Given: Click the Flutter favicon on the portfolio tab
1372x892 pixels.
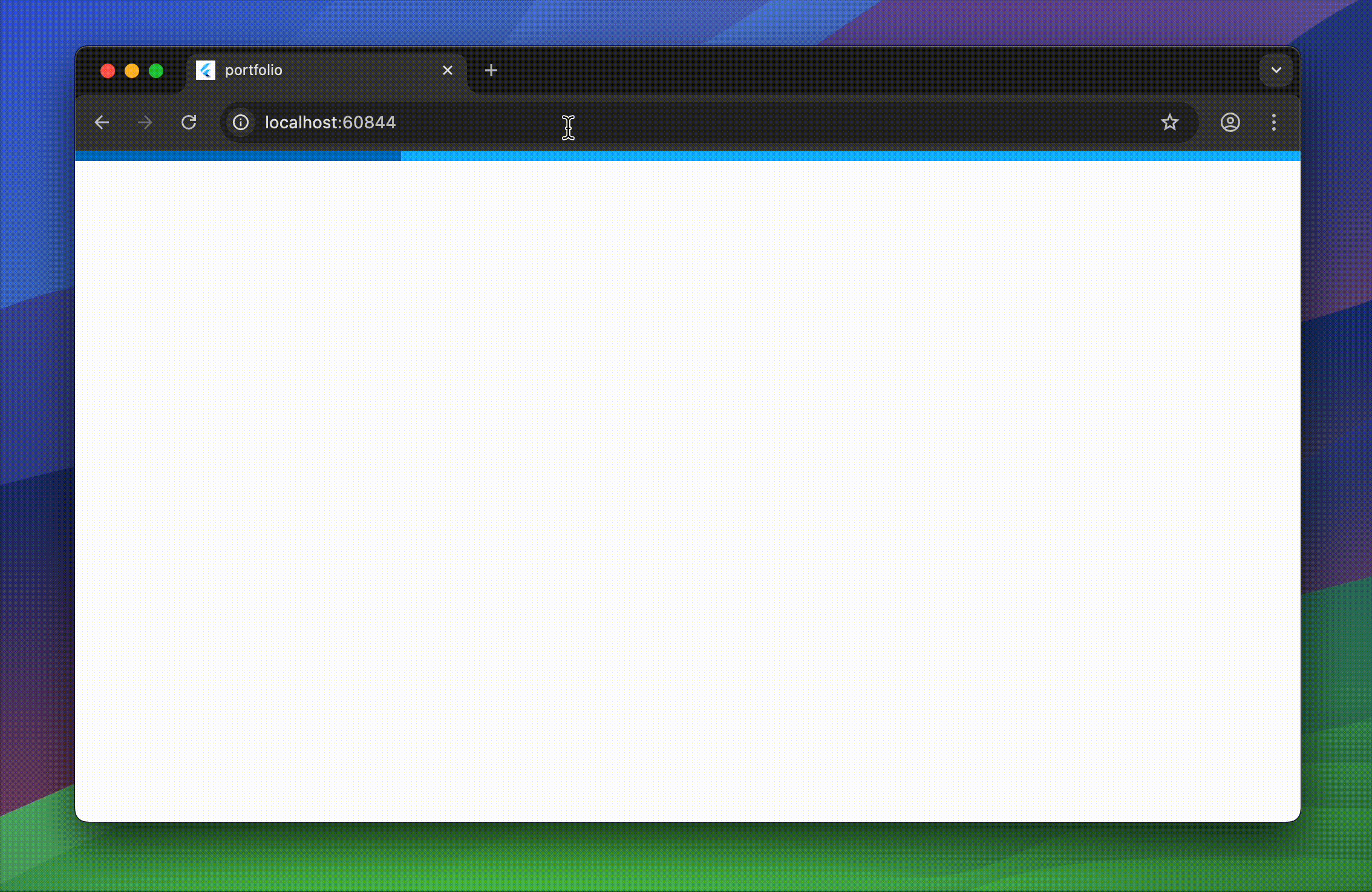Looking at the screenshot, I should [206, 71].
